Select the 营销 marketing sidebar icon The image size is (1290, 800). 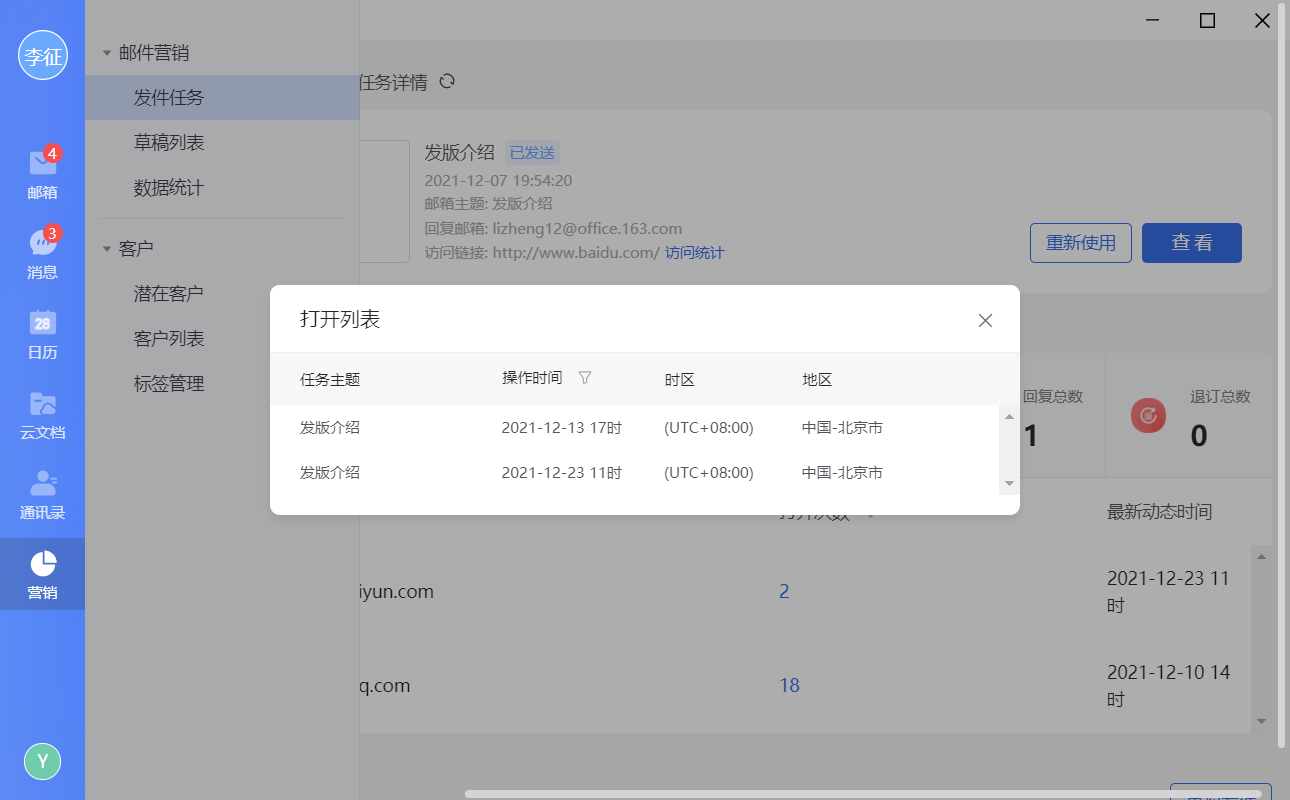click(42, 572)
